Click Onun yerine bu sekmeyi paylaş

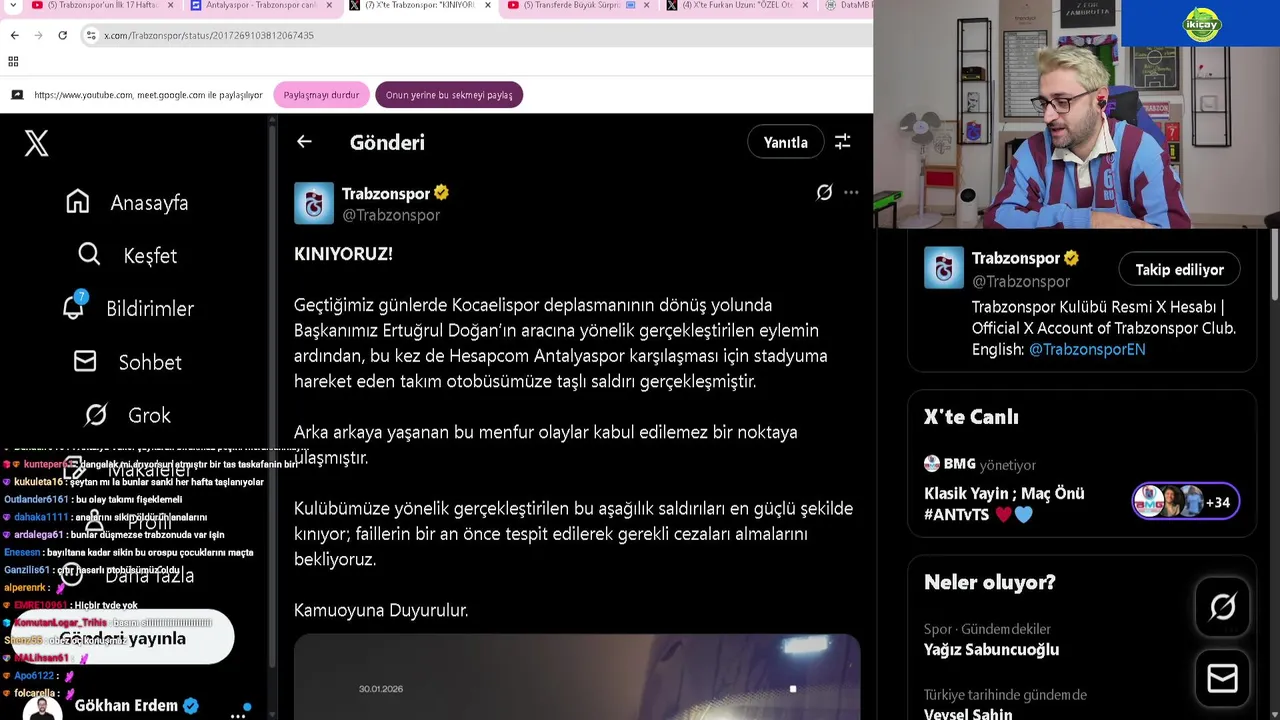(449, 95)
